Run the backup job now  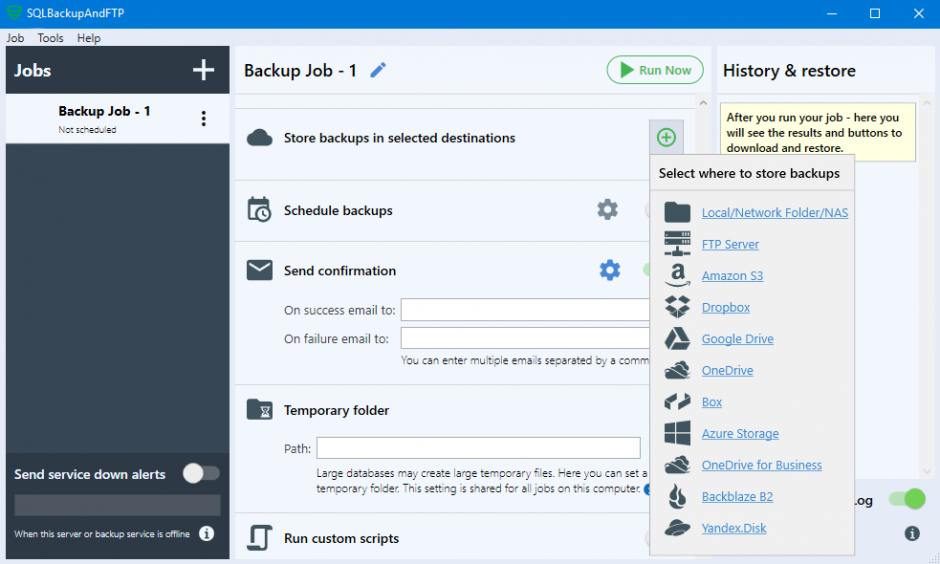[x=655, y=70]
